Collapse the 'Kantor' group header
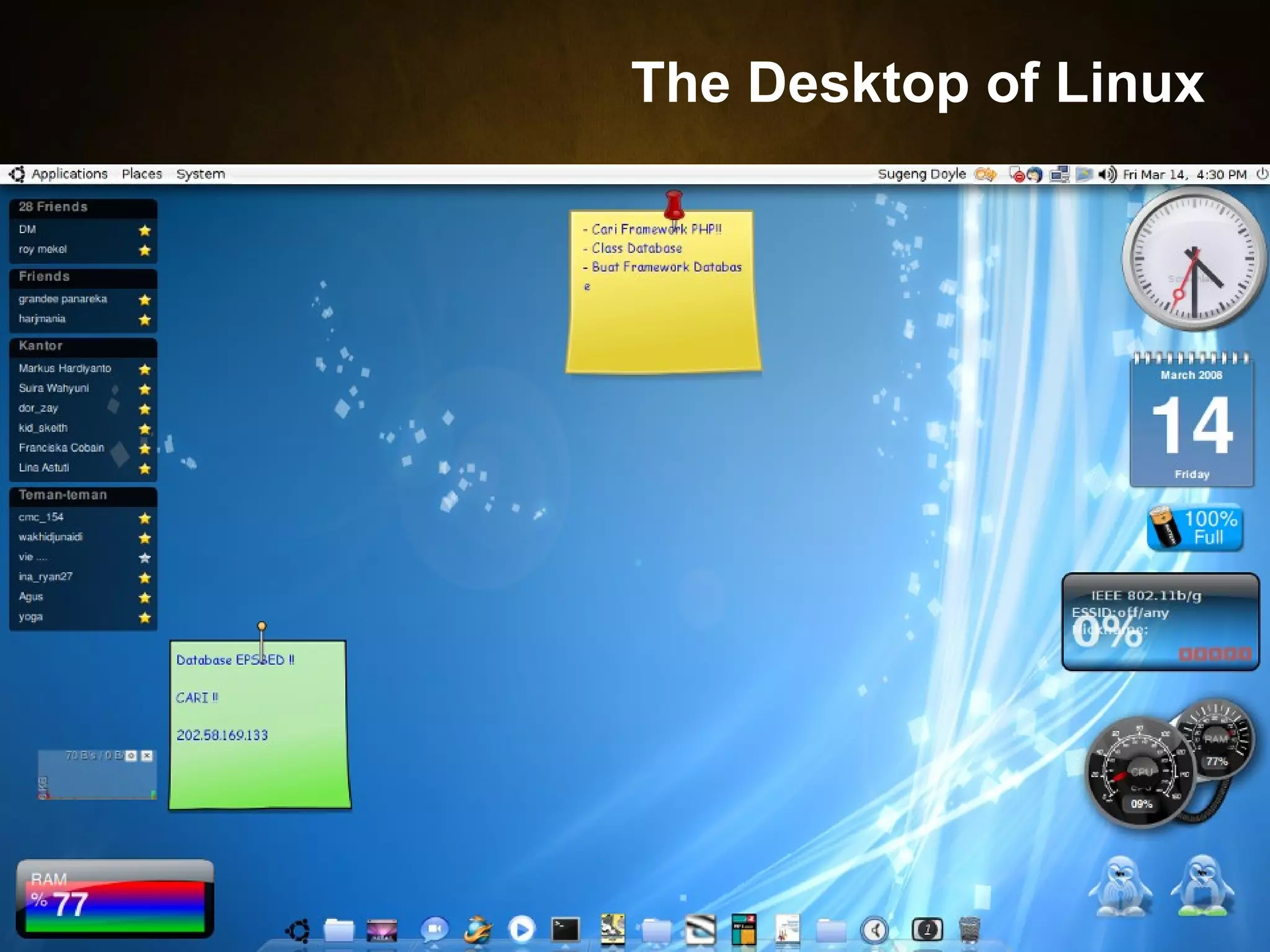1270x952 pixels. tap(83, 346)
